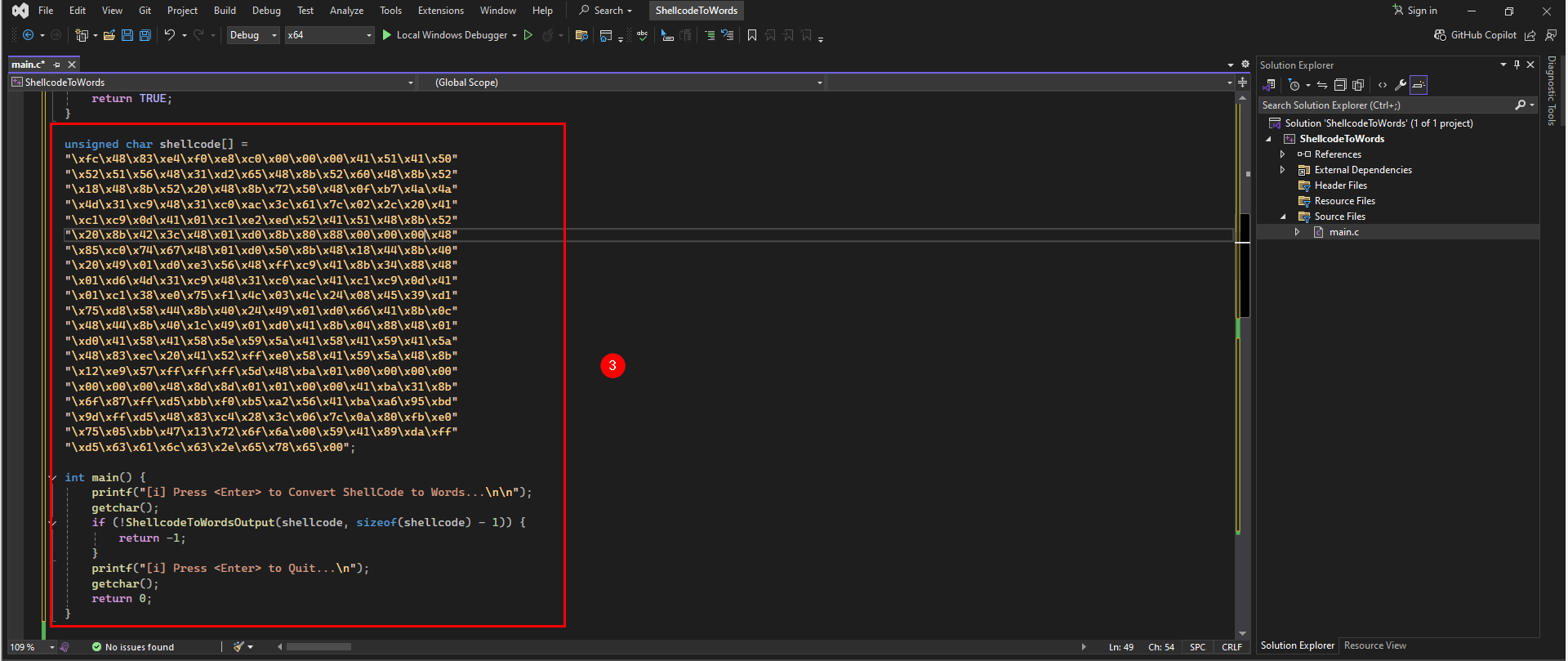Click the Sign in button
This screenshot has height=661, width=1568.
coord(1414,11)
